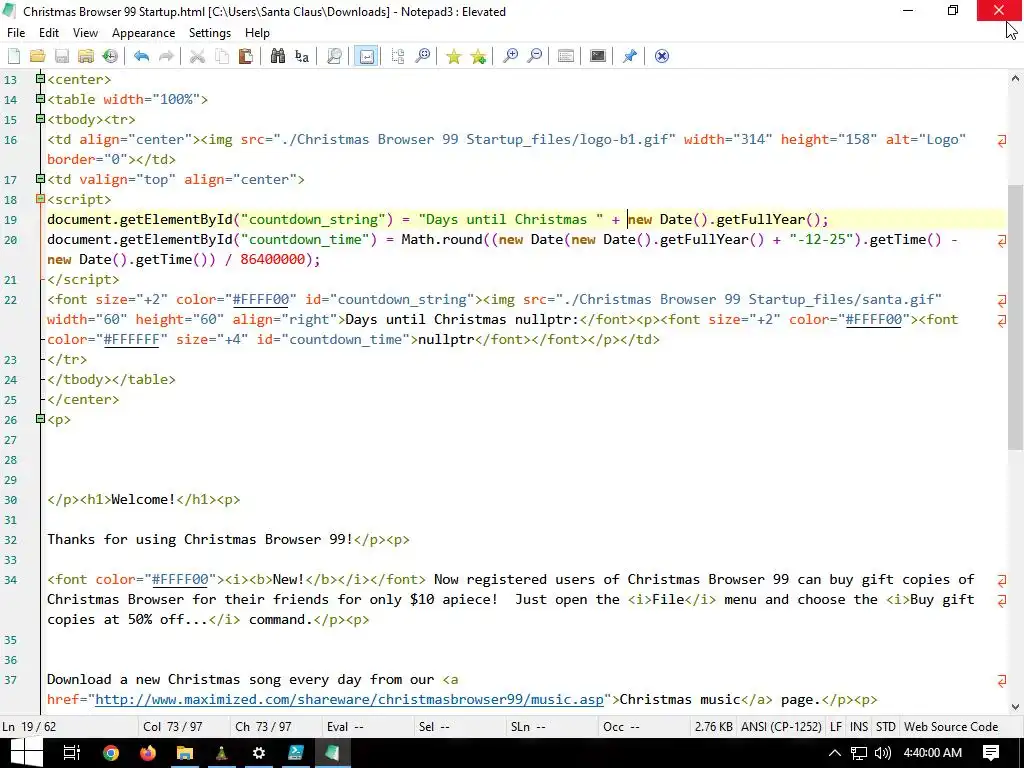Viewport: 1024px width, 768px height.
Task: Click the zoom reset magnifier icon
Action: (423, 56)
